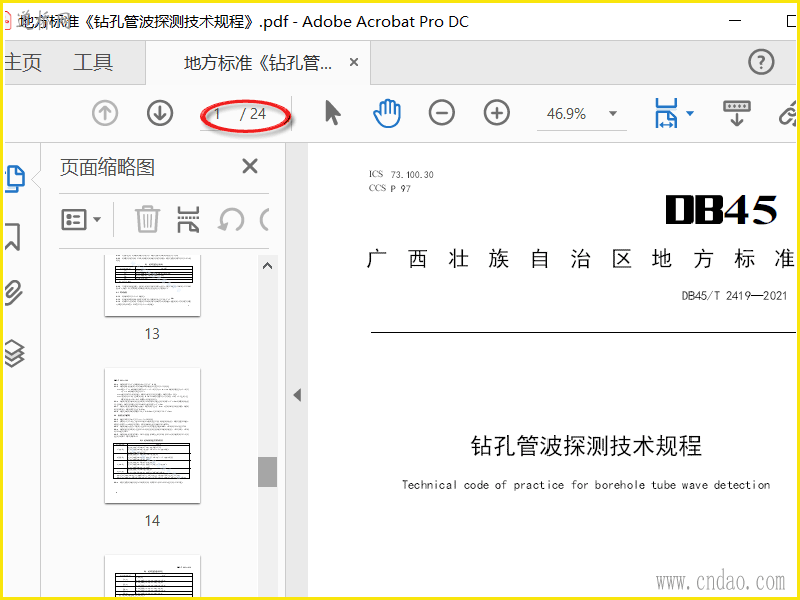
Task: Open page thumbnails sidebar icon
Action: pyautogui.click(x=15, y=179)
